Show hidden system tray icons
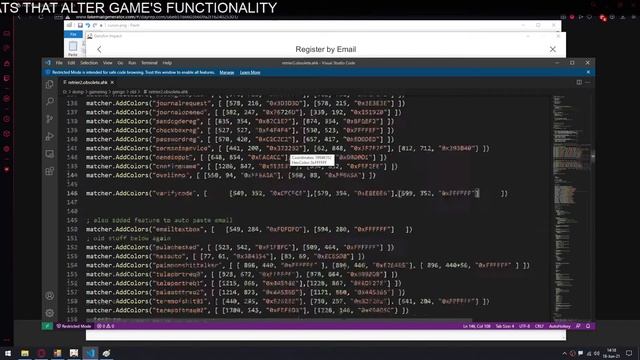 pyautogui.click(x=564, y=353)
